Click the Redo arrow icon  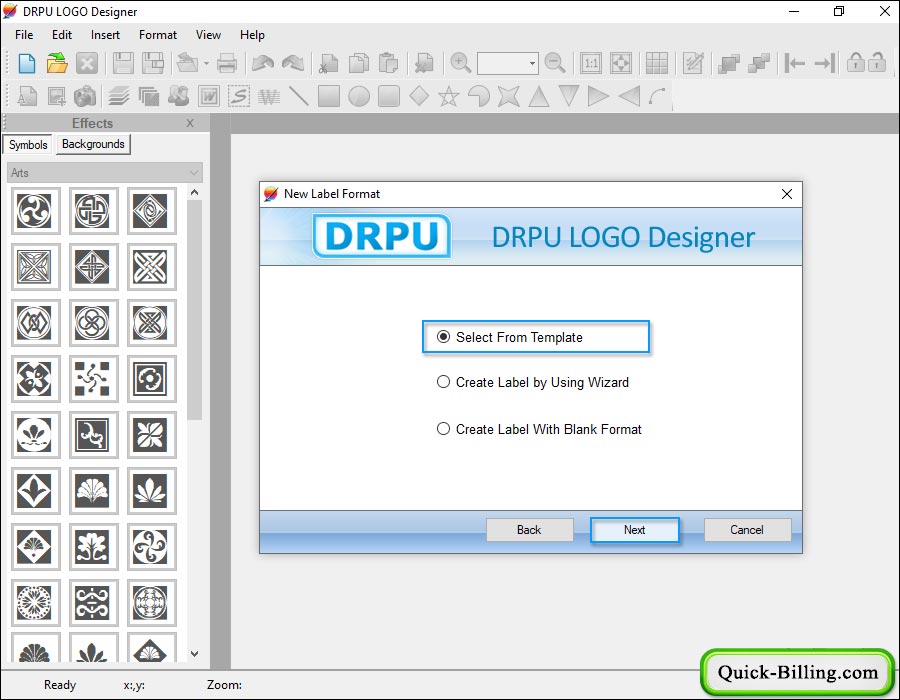pos(293,63)
